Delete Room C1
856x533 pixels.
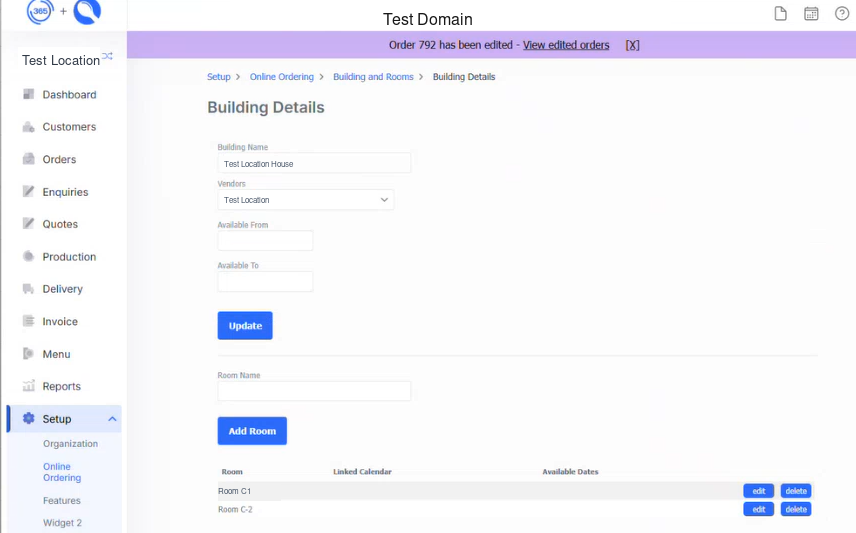point(795,491)
